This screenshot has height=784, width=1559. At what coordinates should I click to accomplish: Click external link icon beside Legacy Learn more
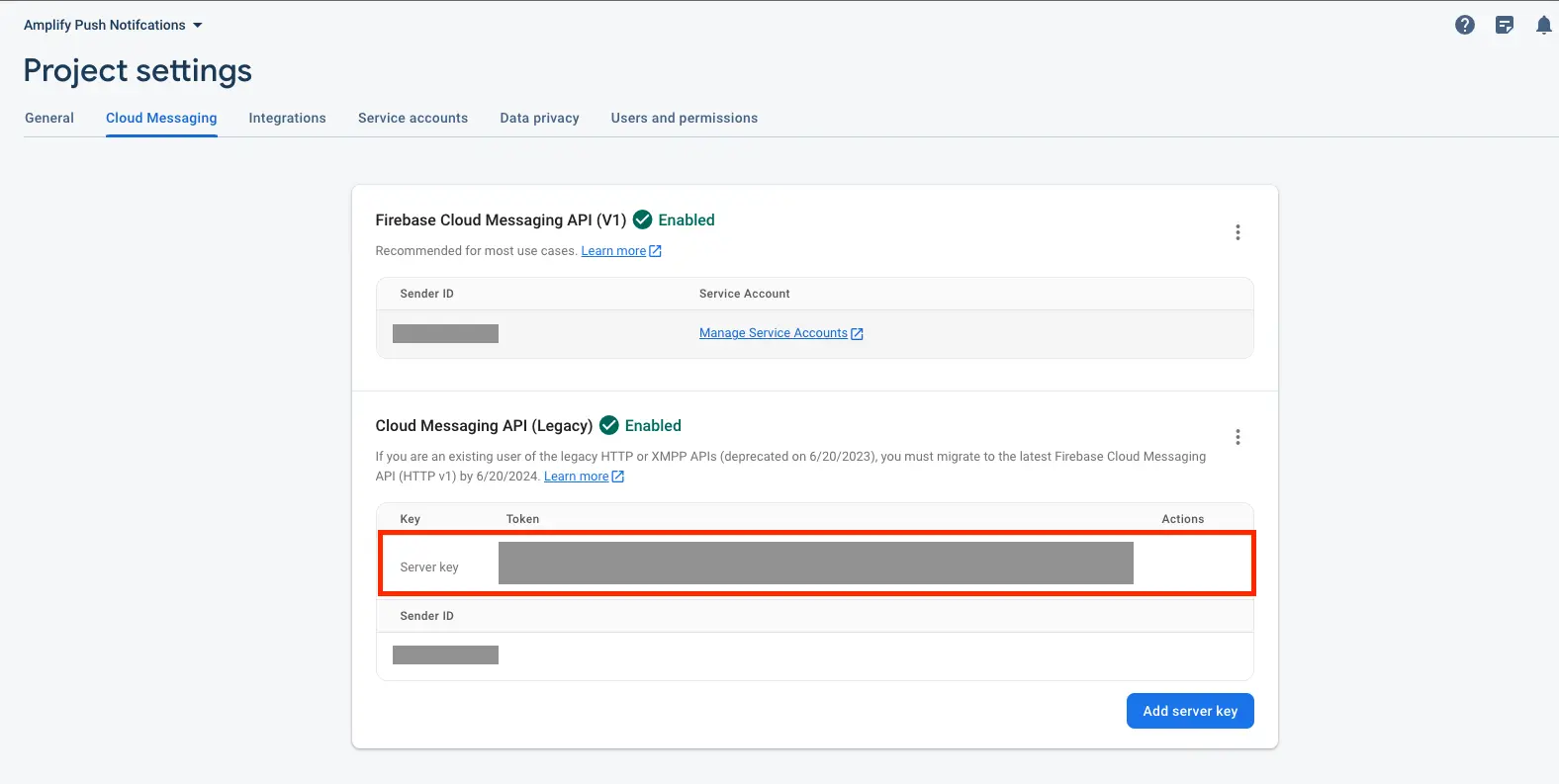(x=618, y=477)
